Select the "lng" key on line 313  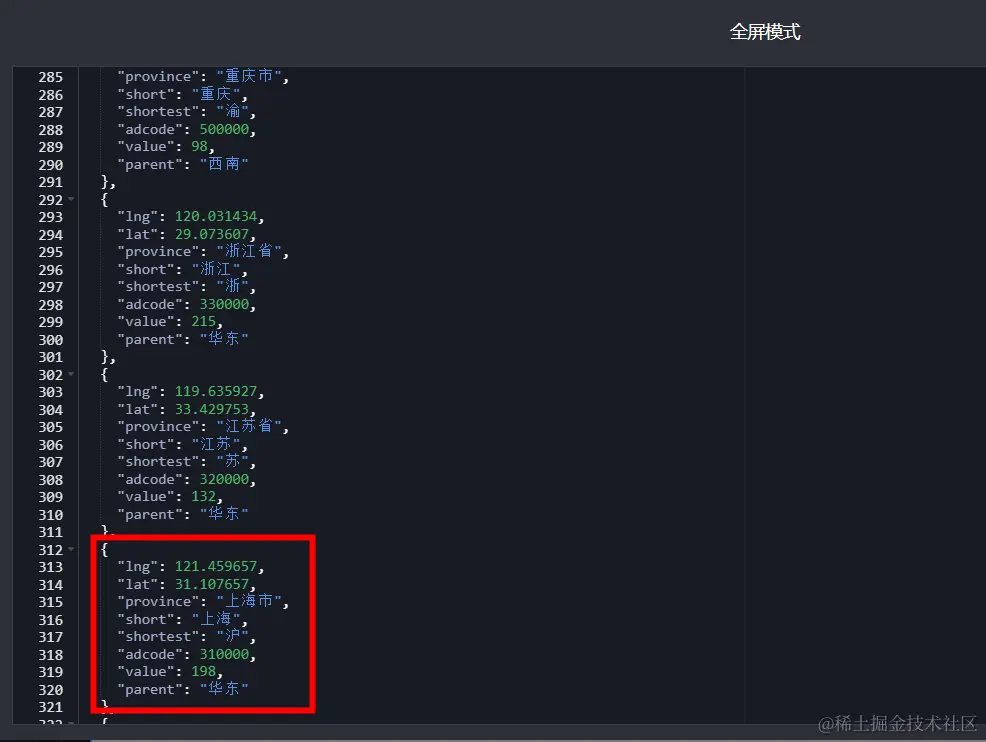[137, 567]
